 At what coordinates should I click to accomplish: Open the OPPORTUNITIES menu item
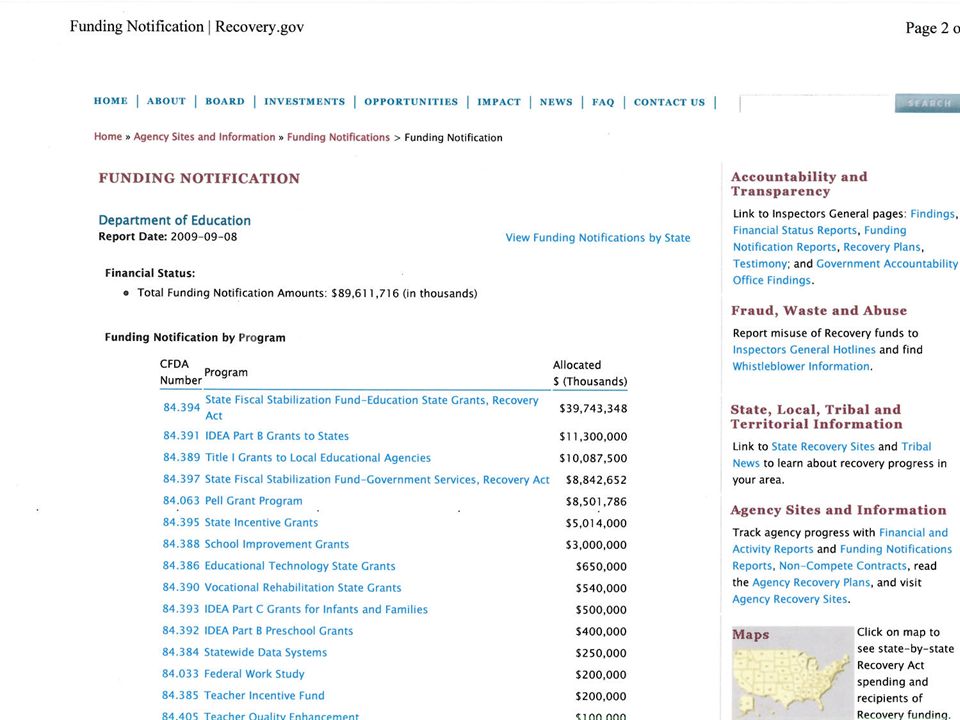click(411, 102)
